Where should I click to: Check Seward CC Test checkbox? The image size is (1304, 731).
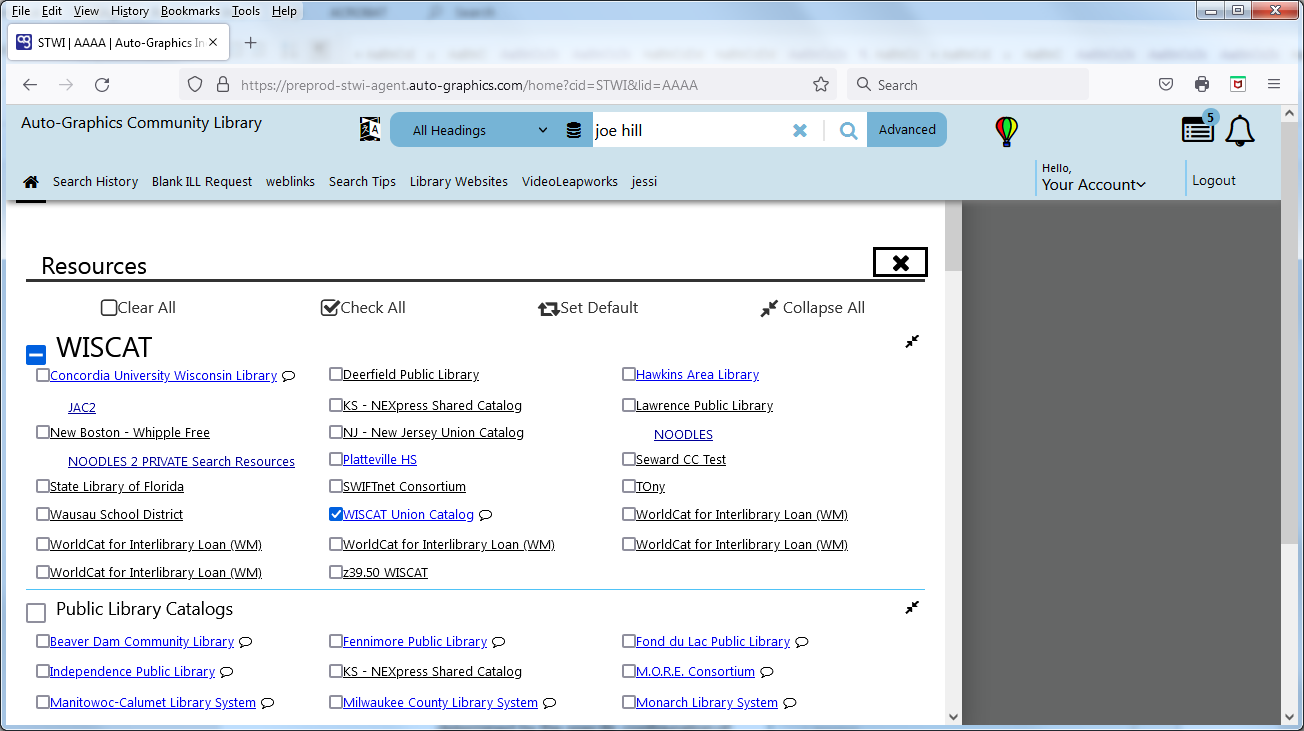pyautogui.click(x=629, y=459)
